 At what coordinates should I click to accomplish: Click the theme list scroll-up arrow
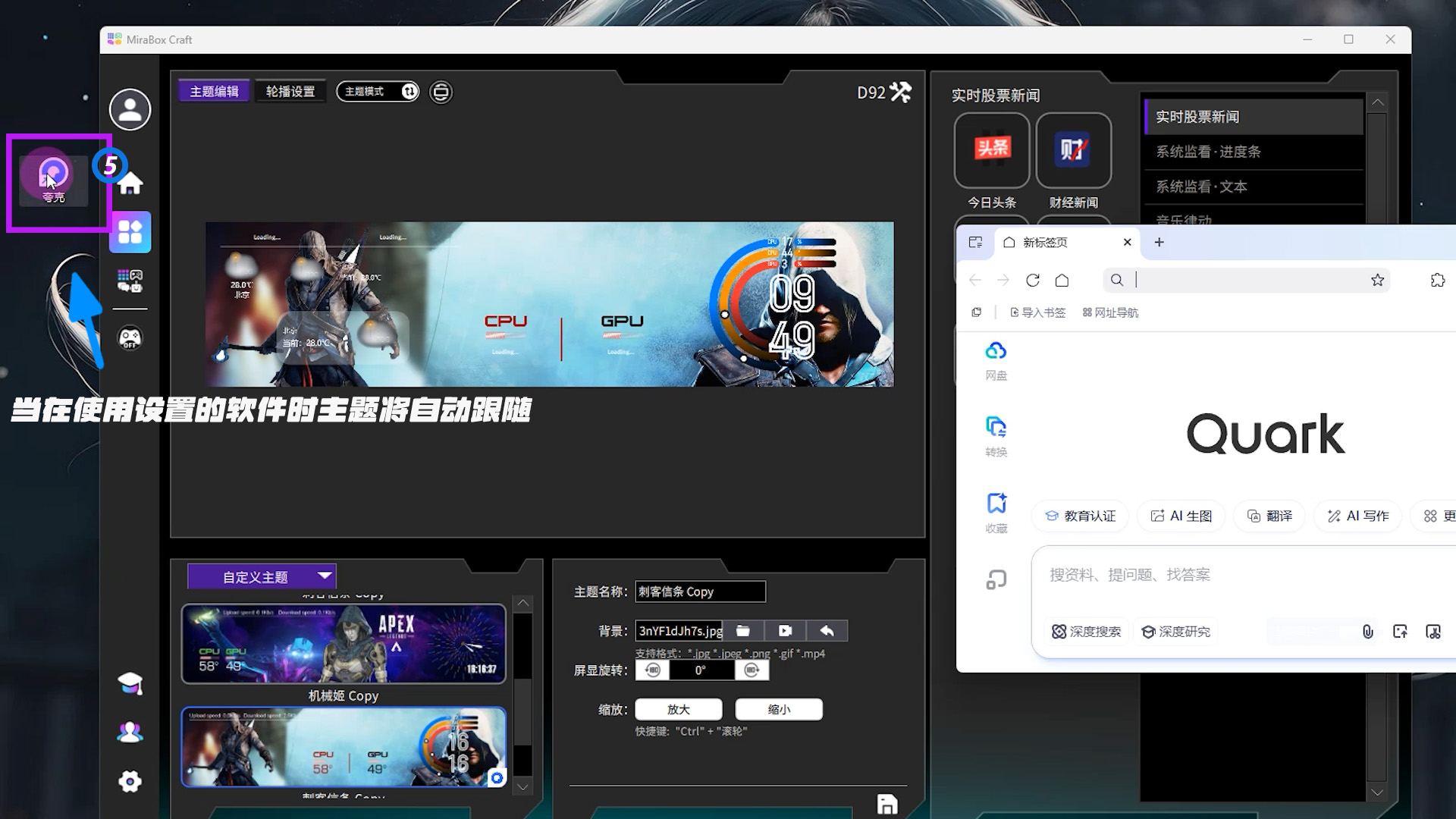tap(522, 603)
